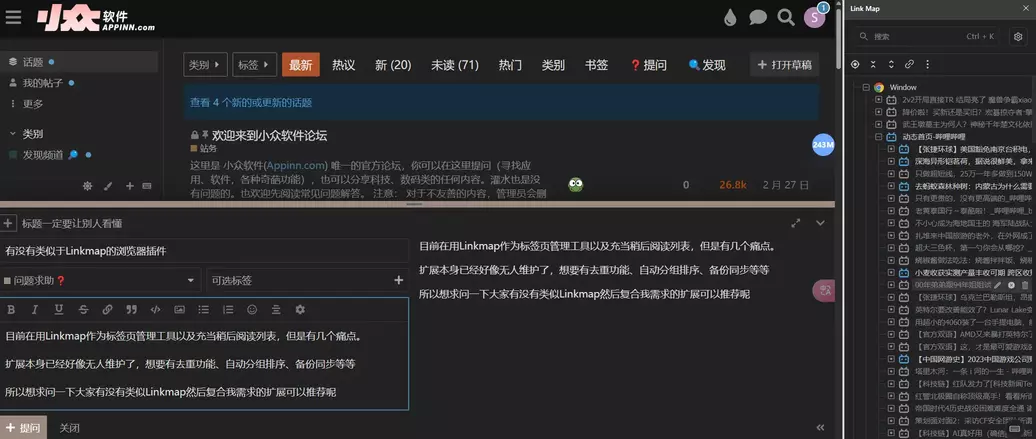This screenshot has width=1036, height=439.
Task: Open the chat bubble icon in header
Action: coord(758,17)
